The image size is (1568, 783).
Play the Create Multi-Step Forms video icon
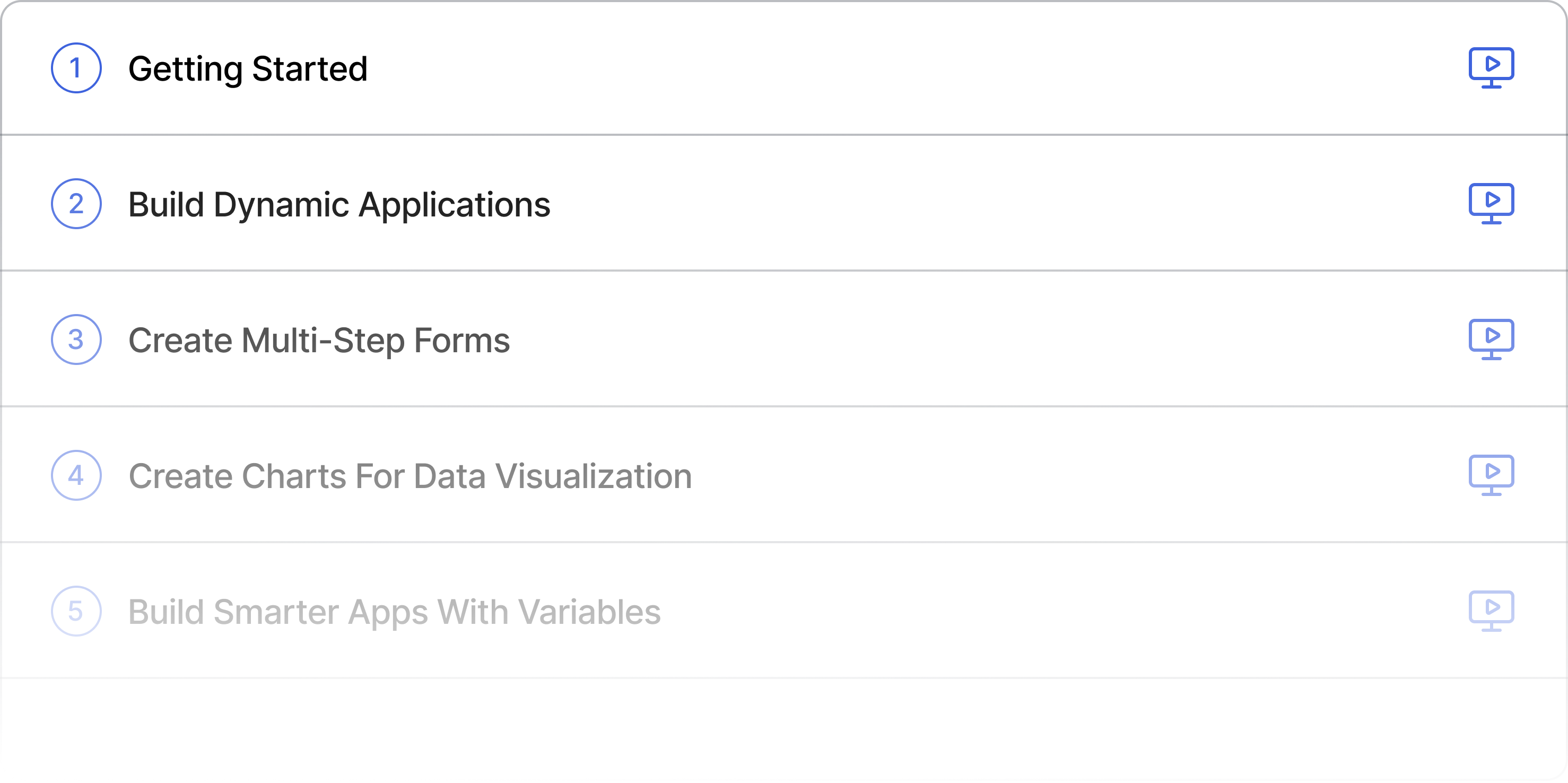[1491, 339]
